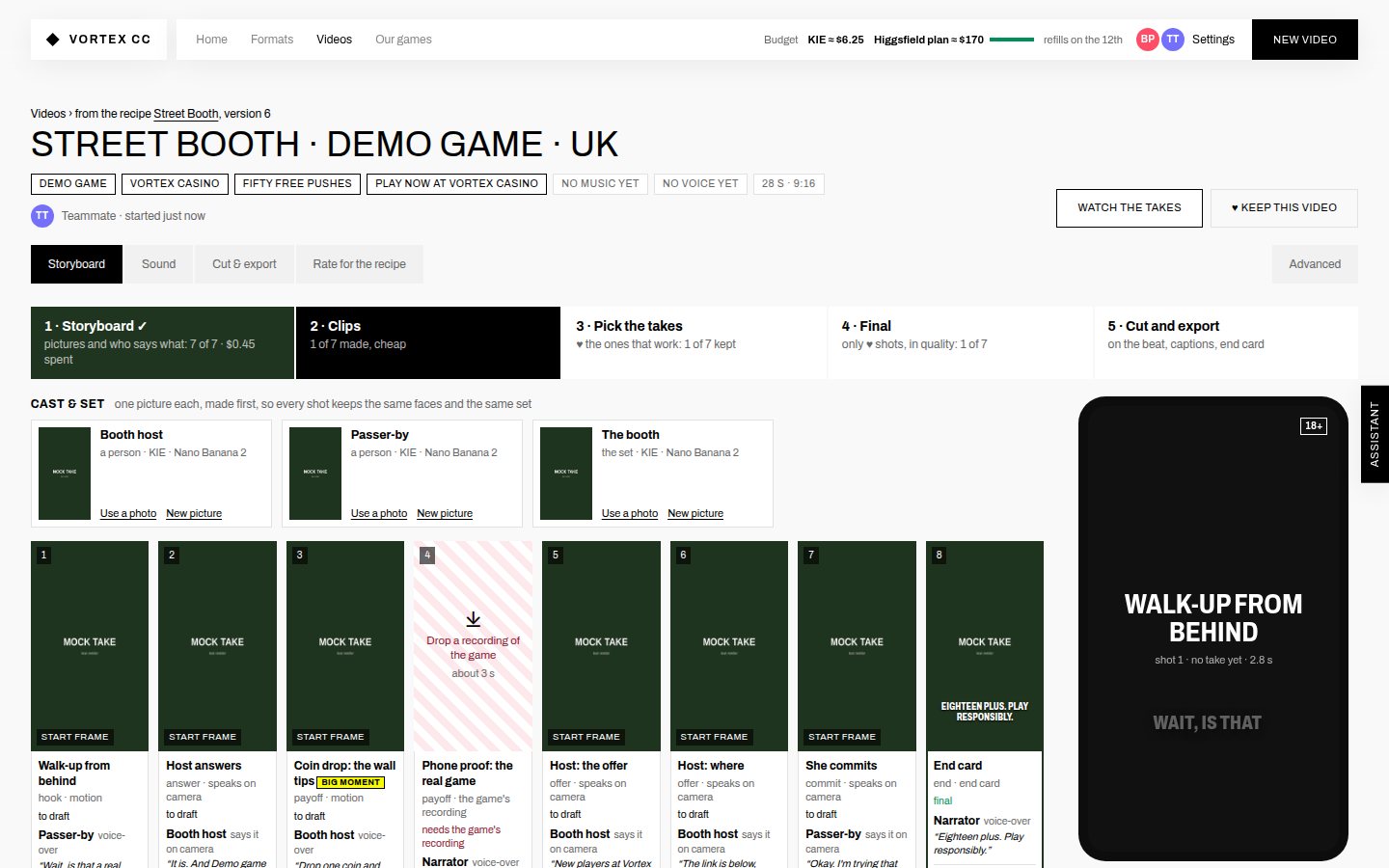Open the Videos nav item
The height and width of the screenshot is (868, 1389).
pos(334,40)
